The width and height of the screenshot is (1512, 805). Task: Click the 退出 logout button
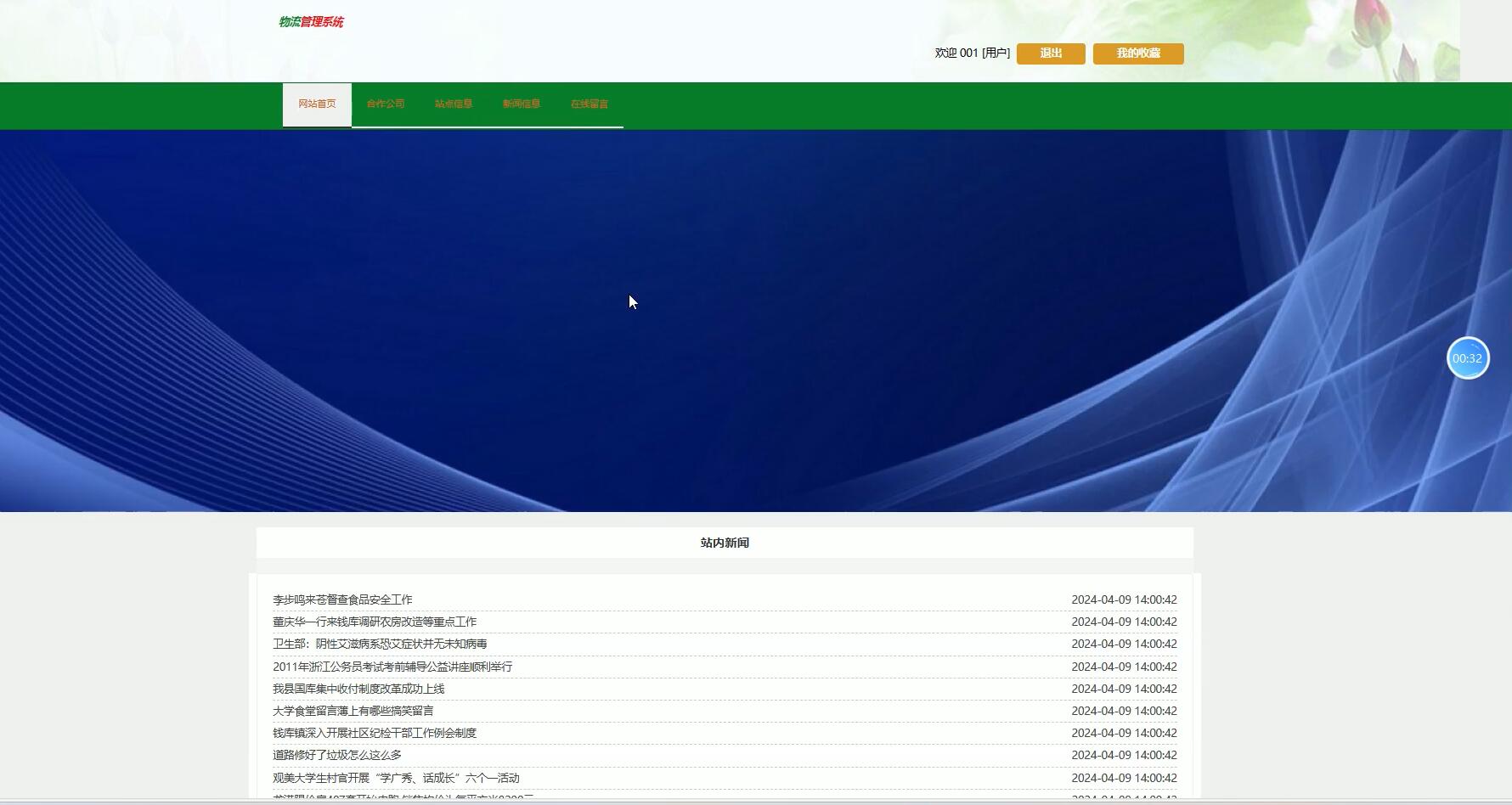[x=1050, y=53]
